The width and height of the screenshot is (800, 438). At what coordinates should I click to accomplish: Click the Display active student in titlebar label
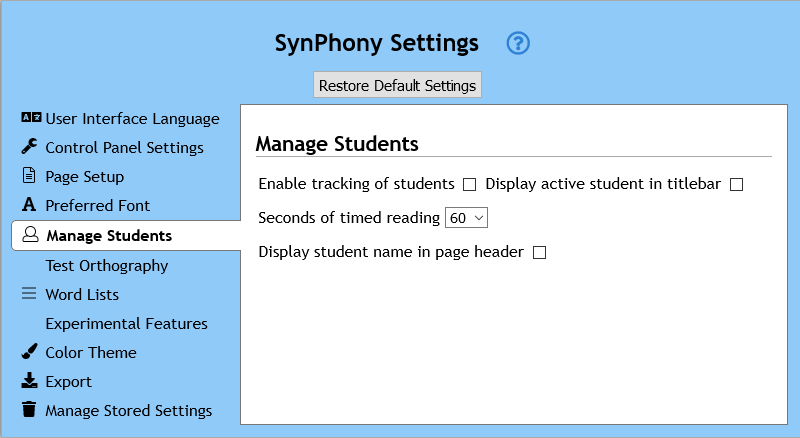[x=603, y=184]
